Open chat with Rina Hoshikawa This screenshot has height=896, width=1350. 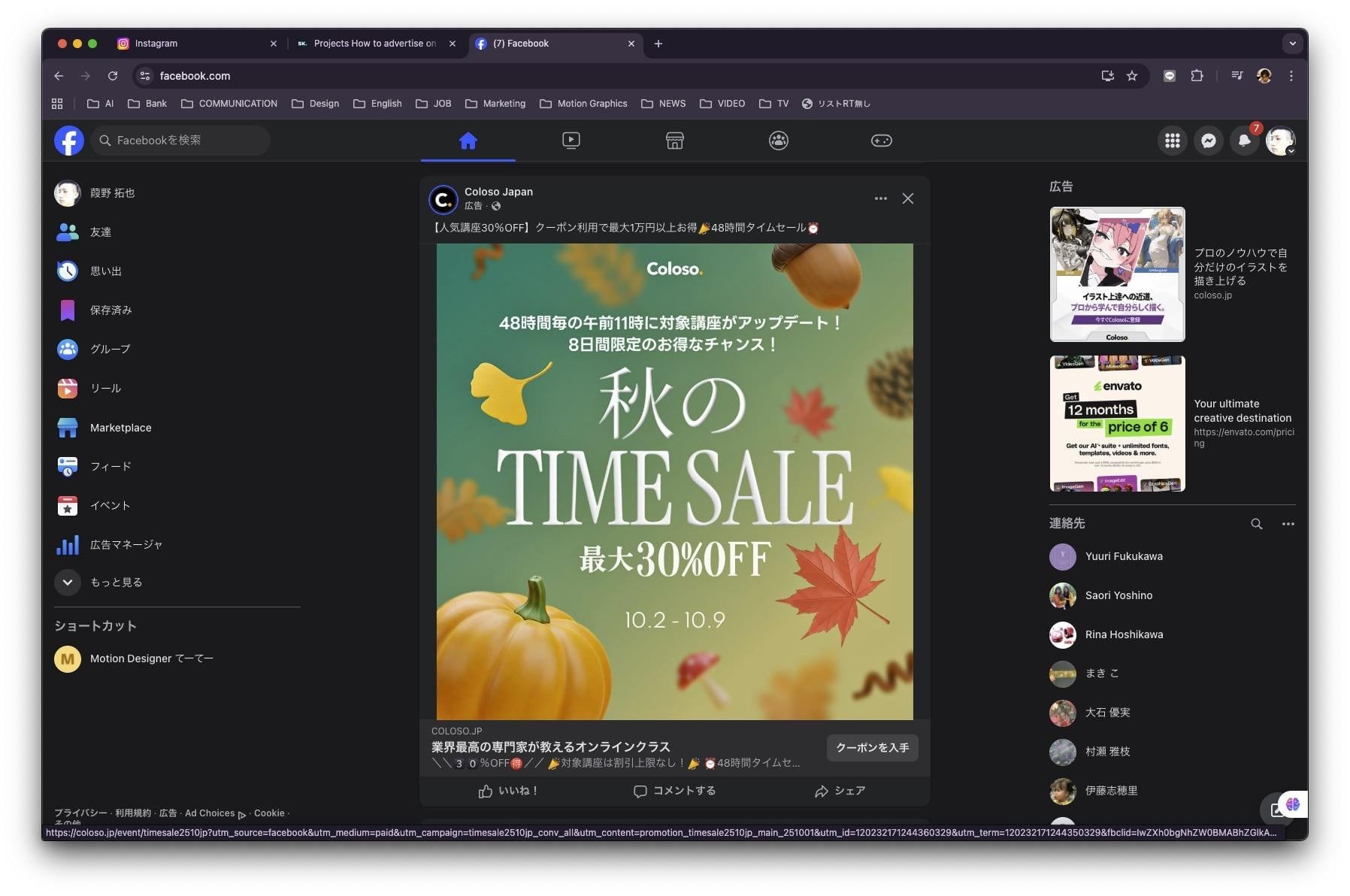[x=1173, y=635]
